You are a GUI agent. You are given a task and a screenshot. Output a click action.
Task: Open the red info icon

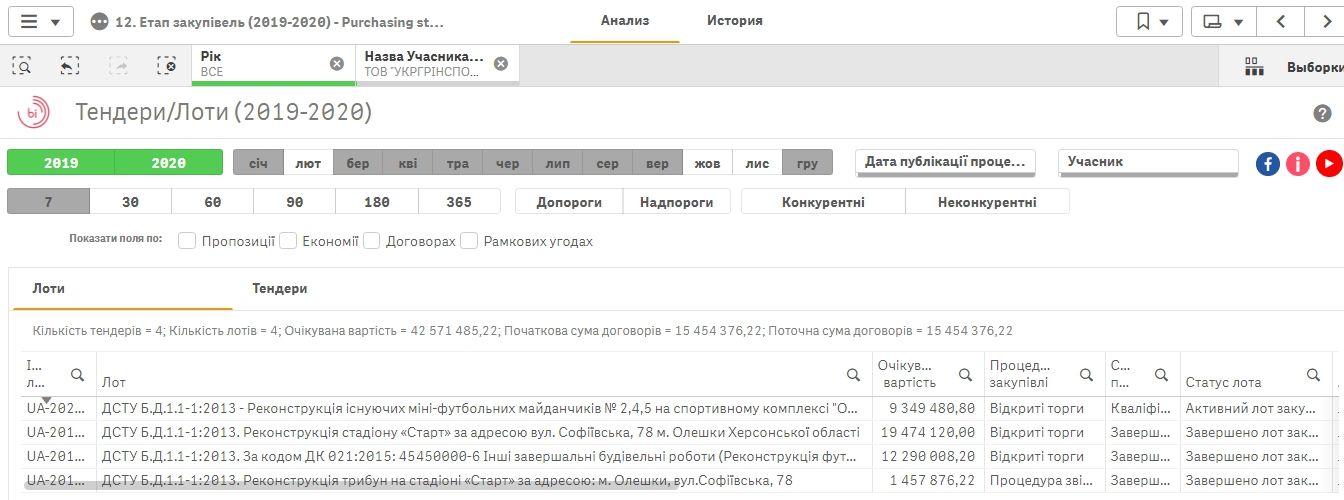(1298, 163)
